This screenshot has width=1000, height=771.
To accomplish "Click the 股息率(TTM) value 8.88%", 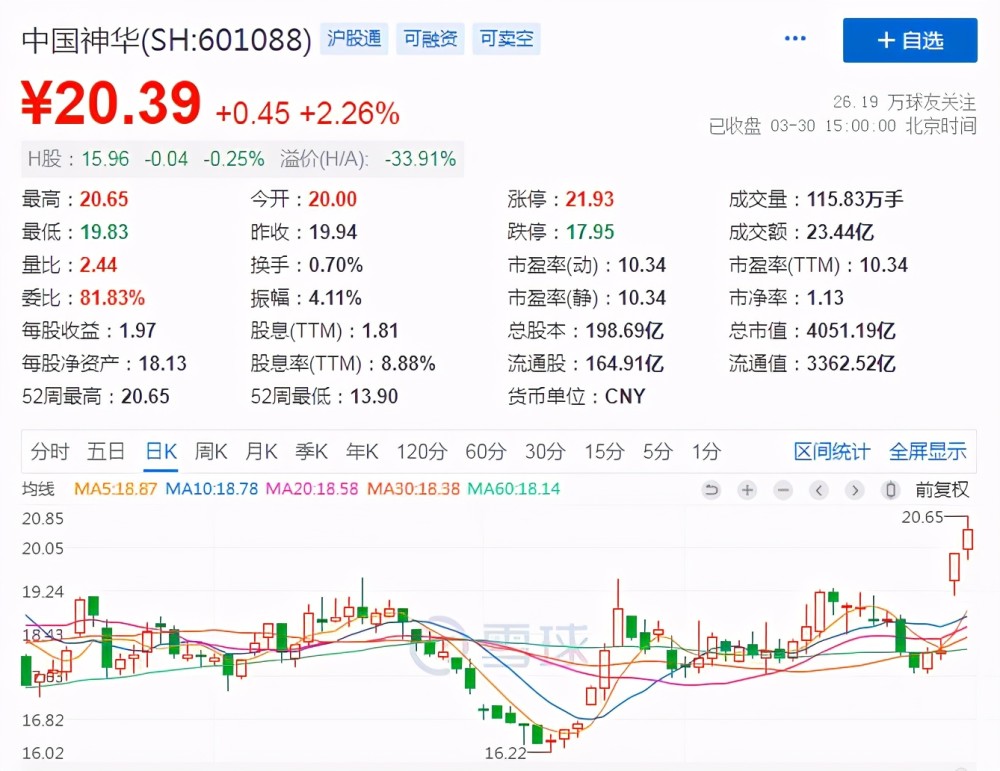I will coord(408,364).
